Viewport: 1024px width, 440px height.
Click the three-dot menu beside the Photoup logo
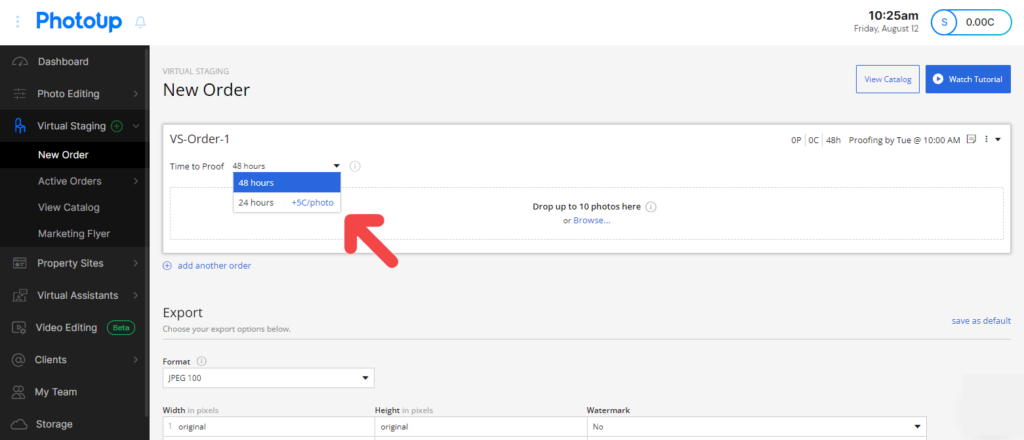(18, 22)
